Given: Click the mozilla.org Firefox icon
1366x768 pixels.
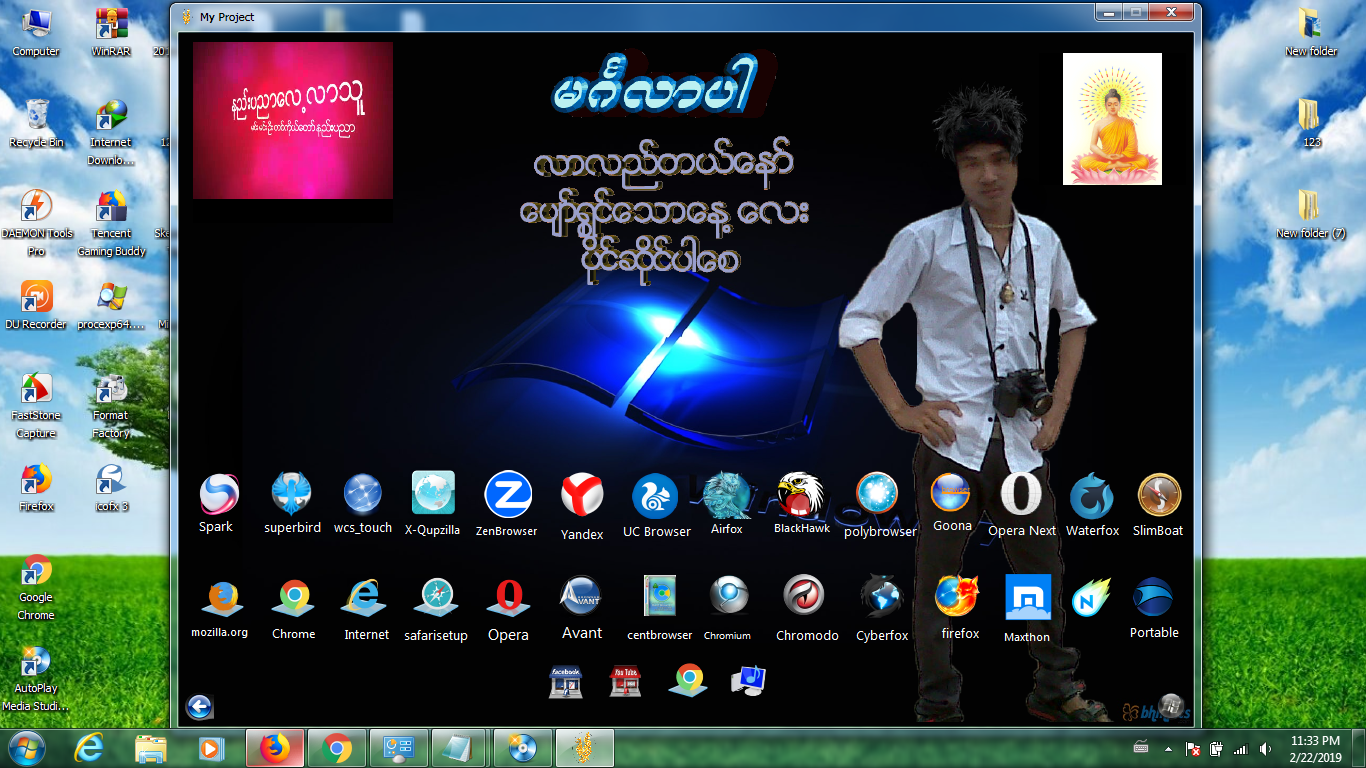Looking at the screenshot, I should pos(221,598).
